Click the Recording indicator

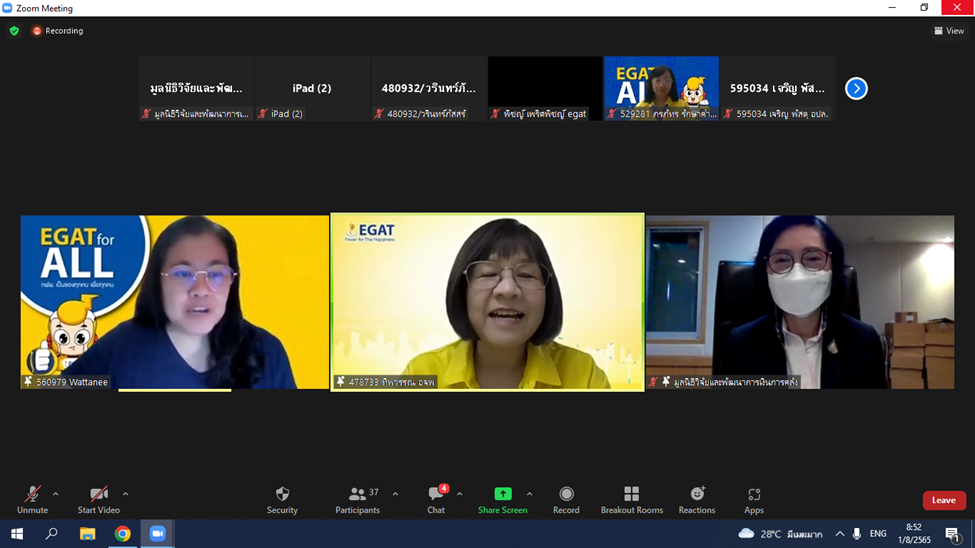(x=58, y=30)
